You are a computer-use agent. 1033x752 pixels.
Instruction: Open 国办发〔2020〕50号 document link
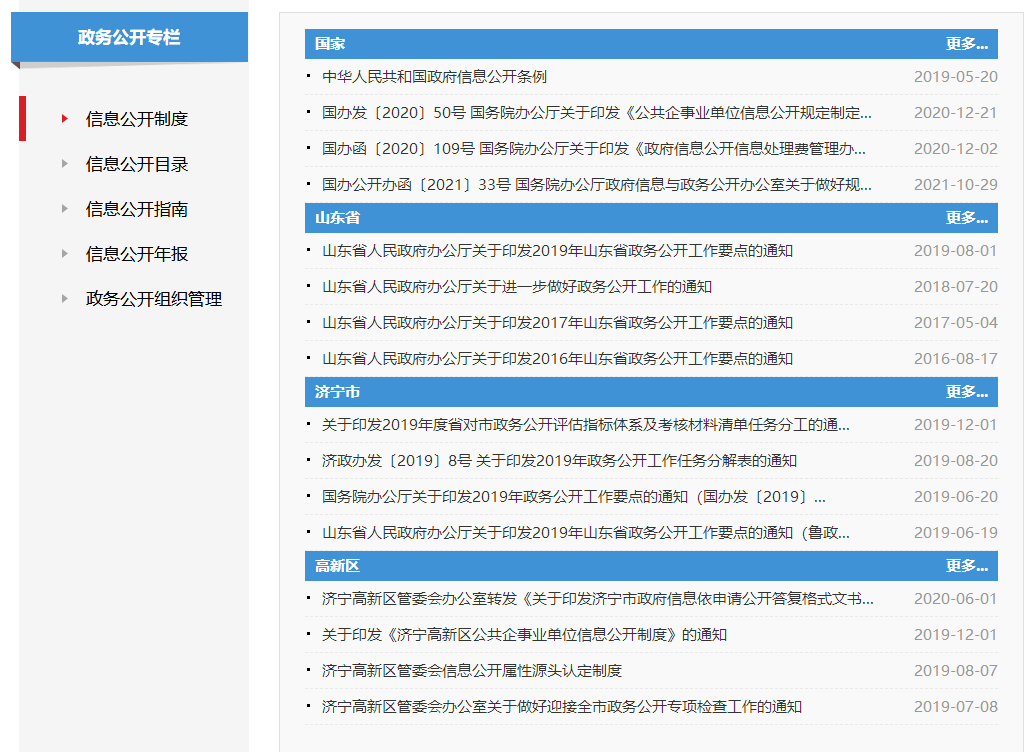coord(596,113)
